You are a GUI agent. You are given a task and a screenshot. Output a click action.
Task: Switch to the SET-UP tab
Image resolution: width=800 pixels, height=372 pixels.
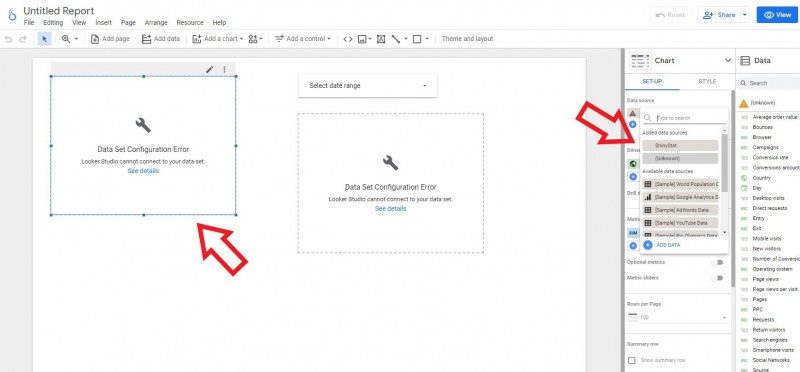[x=652, y=82]
